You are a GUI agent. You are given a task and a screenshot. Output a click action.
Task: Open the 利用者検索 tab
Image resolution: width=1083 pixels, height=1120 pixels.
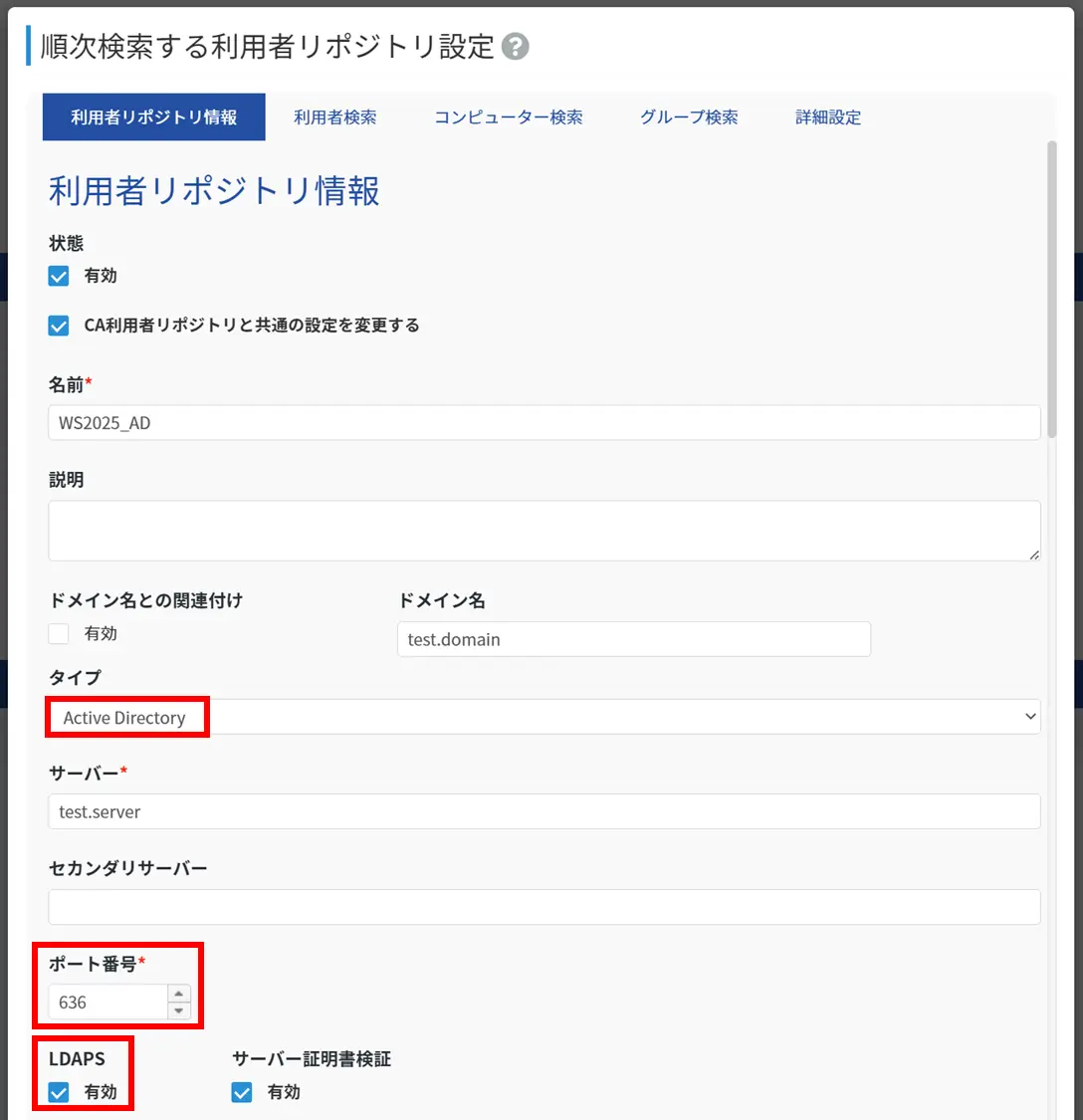pos(335,117)
